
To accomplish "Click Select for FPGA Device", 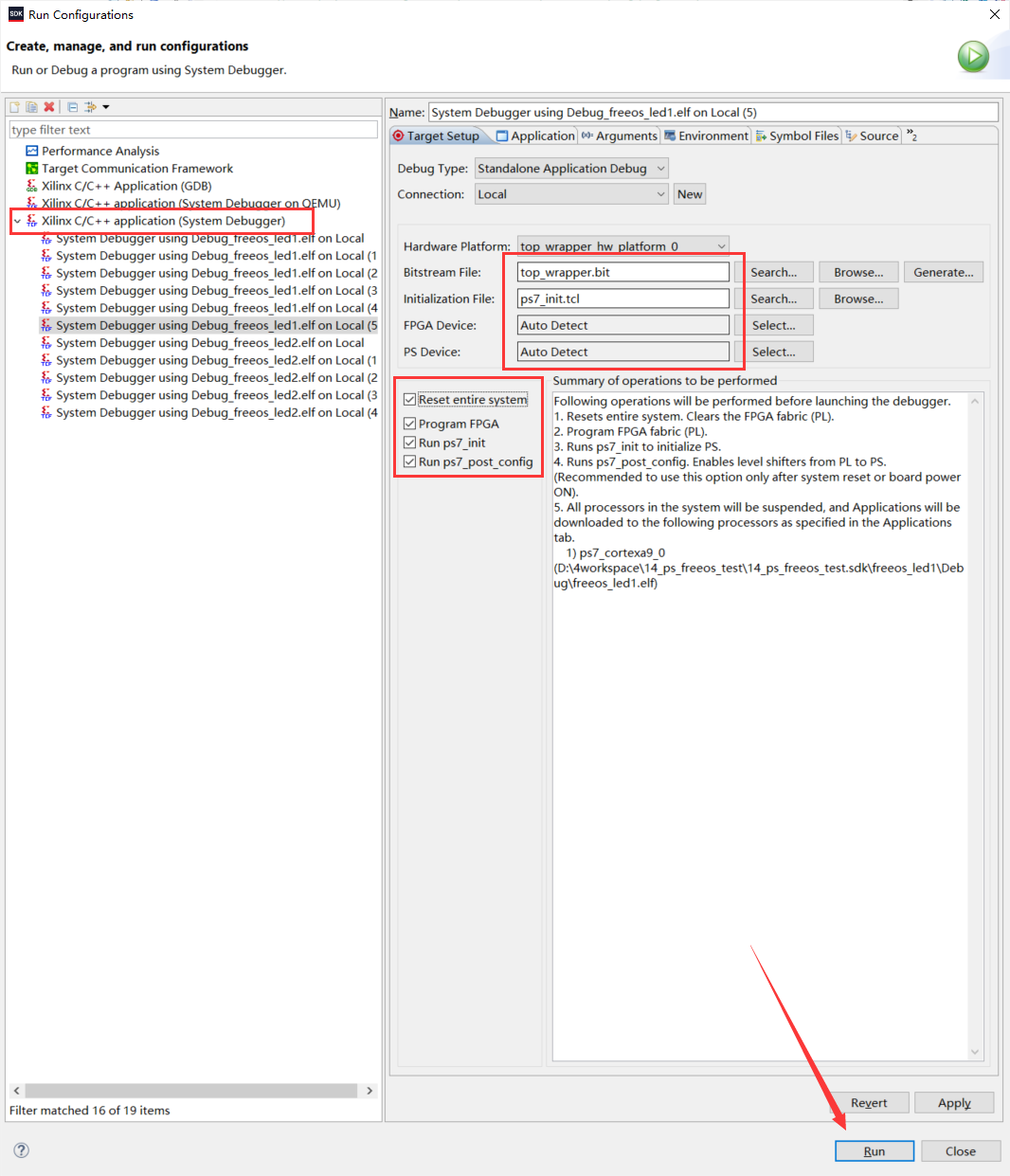I will point(774,325).
